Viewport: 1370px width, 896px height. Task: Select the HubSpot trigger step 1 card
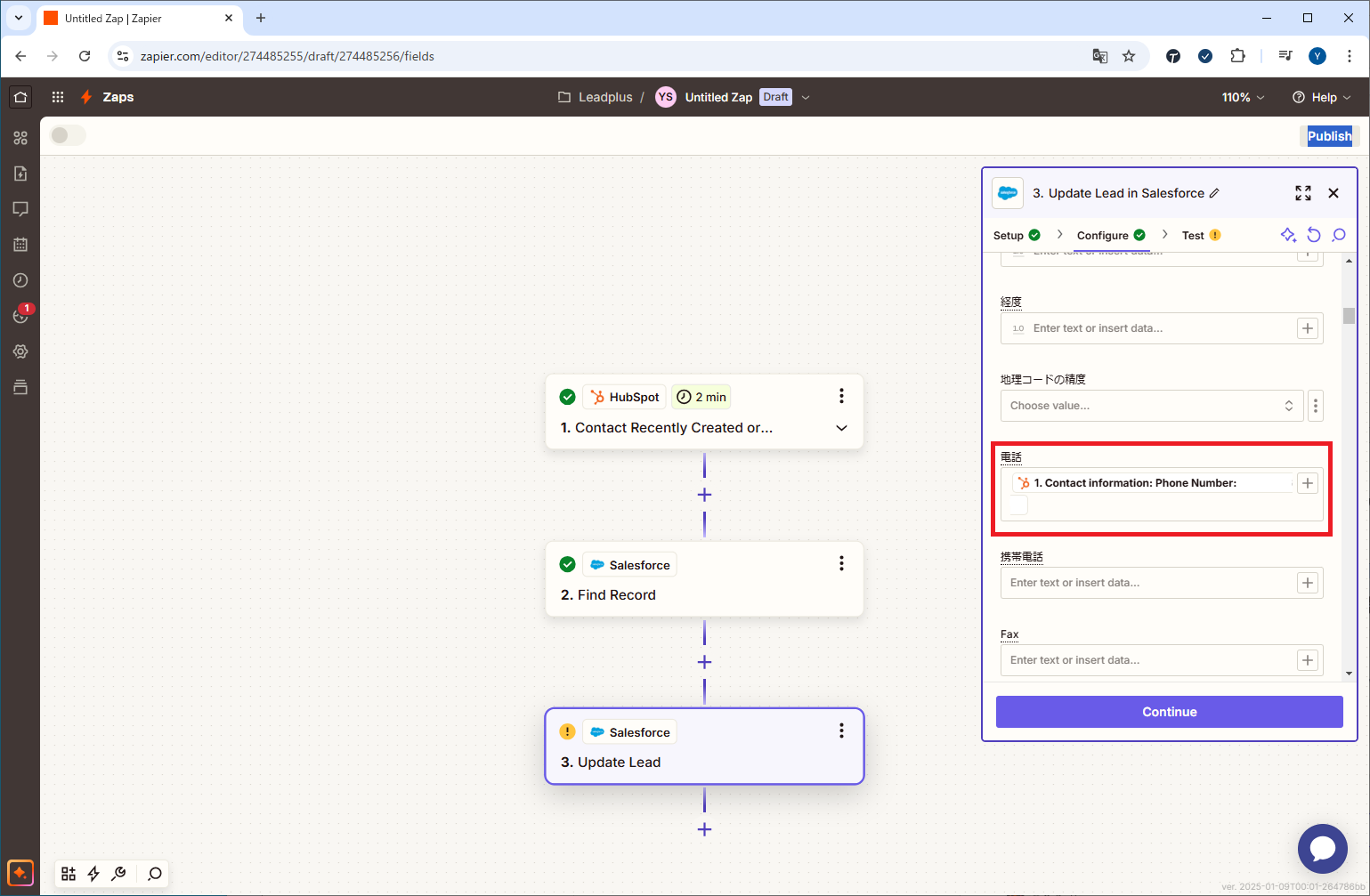pos(704,412)
